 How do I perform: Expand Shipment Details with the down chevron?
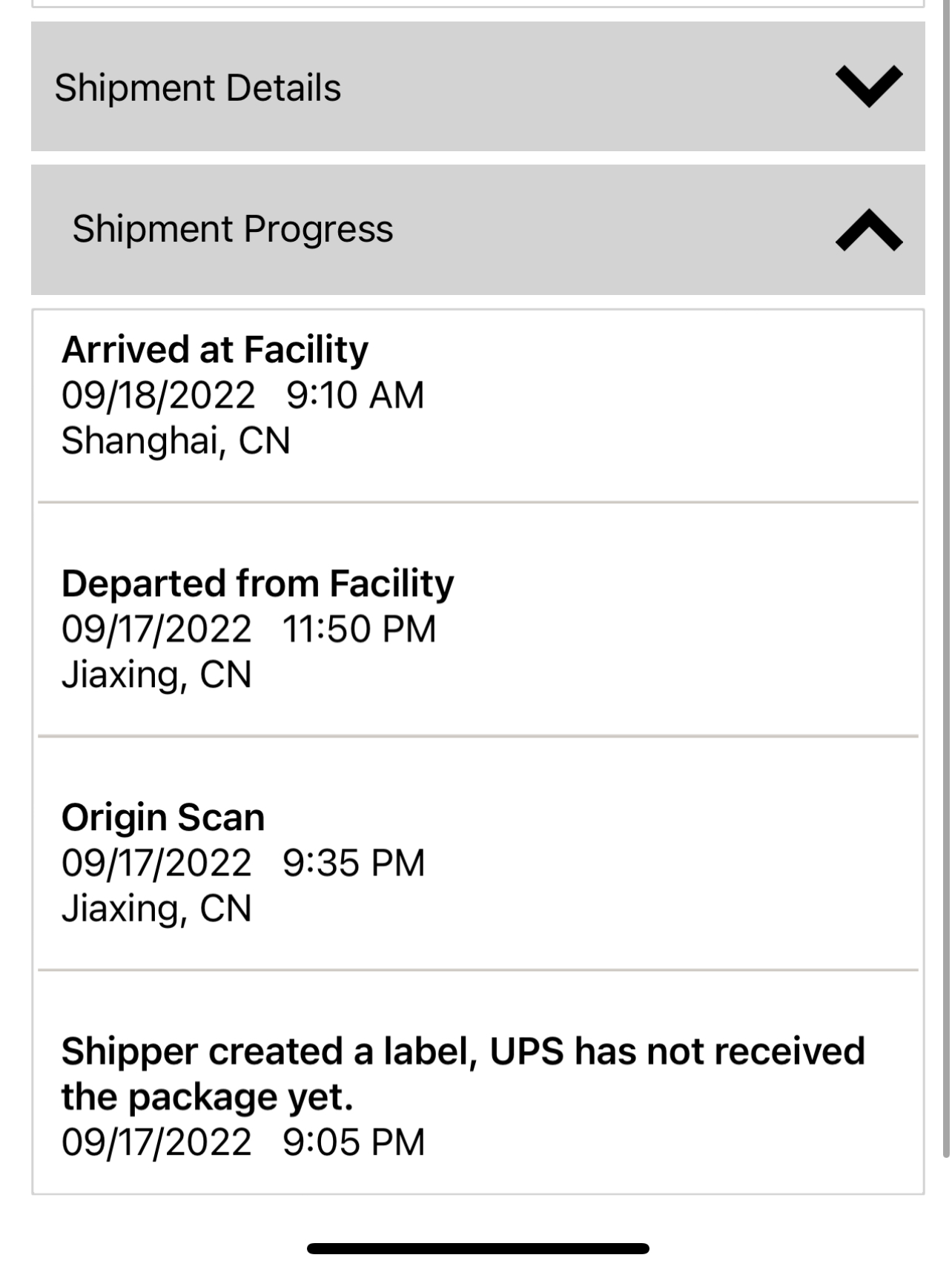point(868,86)
